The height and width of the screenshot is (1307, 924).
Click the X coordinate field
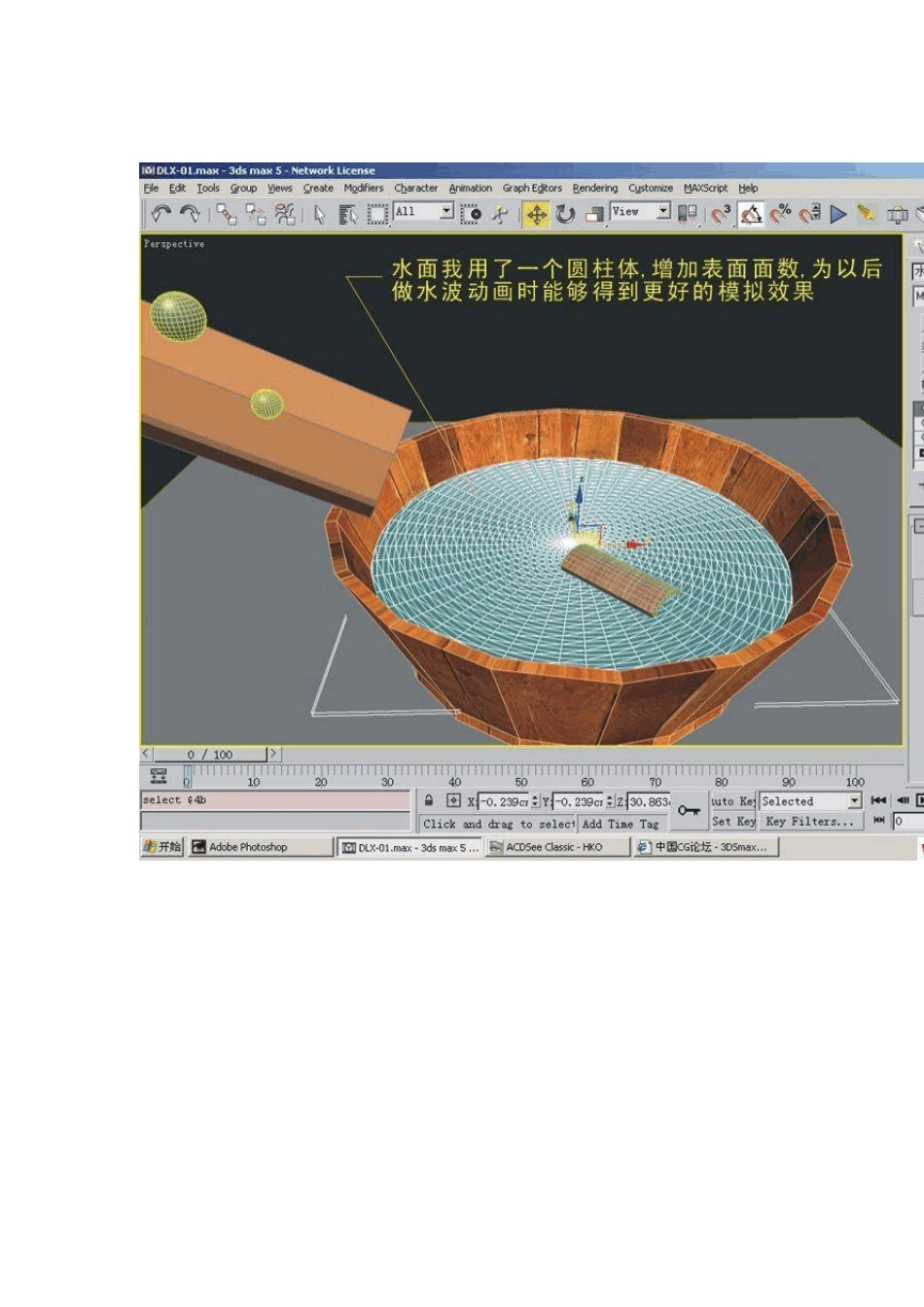(x=504, y=801)
